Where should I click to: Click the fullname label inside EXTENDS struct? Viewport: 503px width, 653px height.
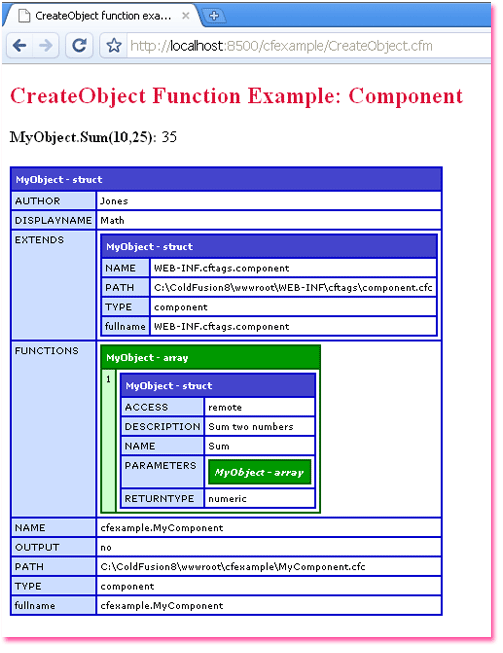125,326
